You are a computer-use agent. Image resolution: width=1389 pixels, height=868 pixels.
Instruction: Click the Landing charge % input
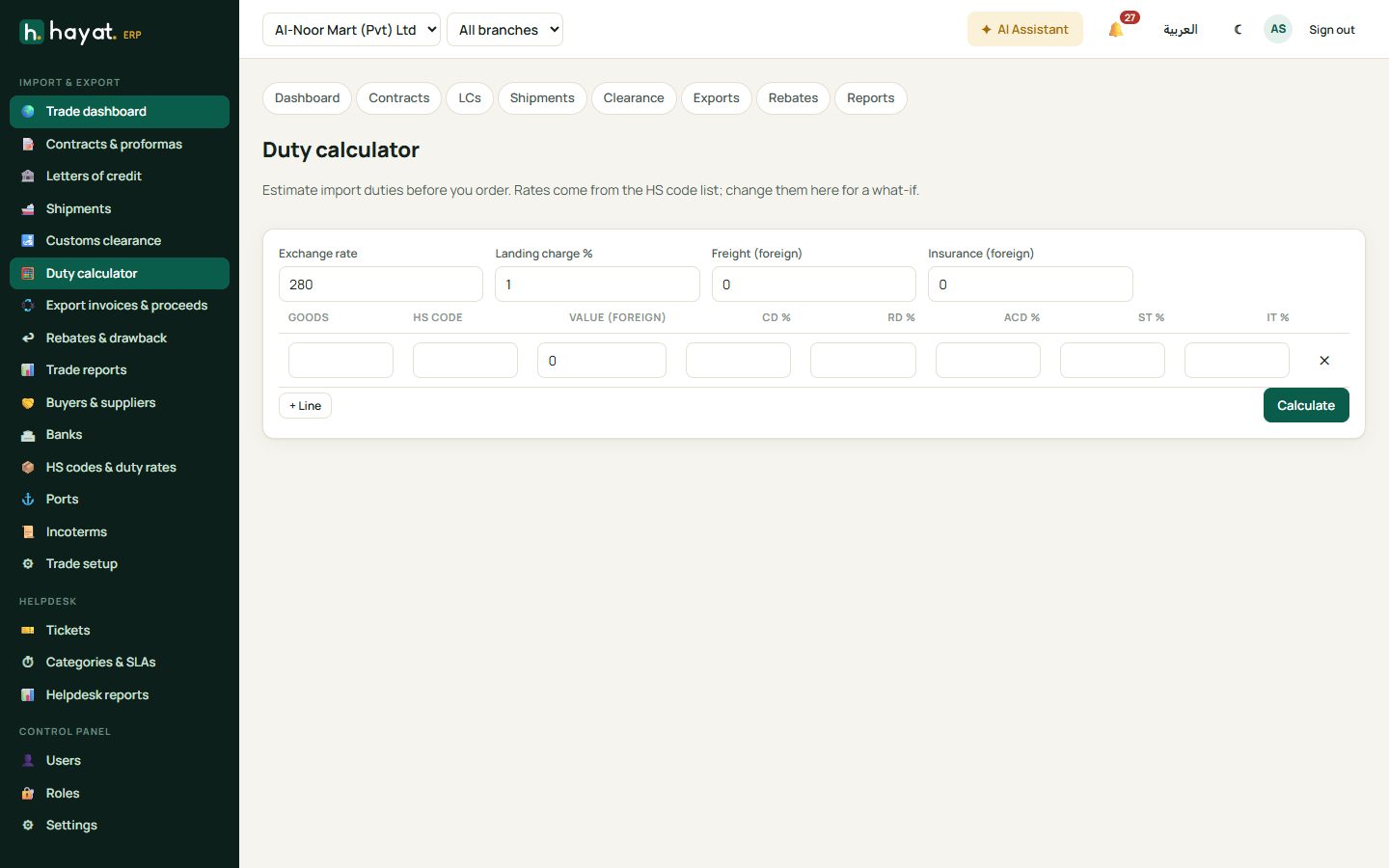[x=597, y=285]
